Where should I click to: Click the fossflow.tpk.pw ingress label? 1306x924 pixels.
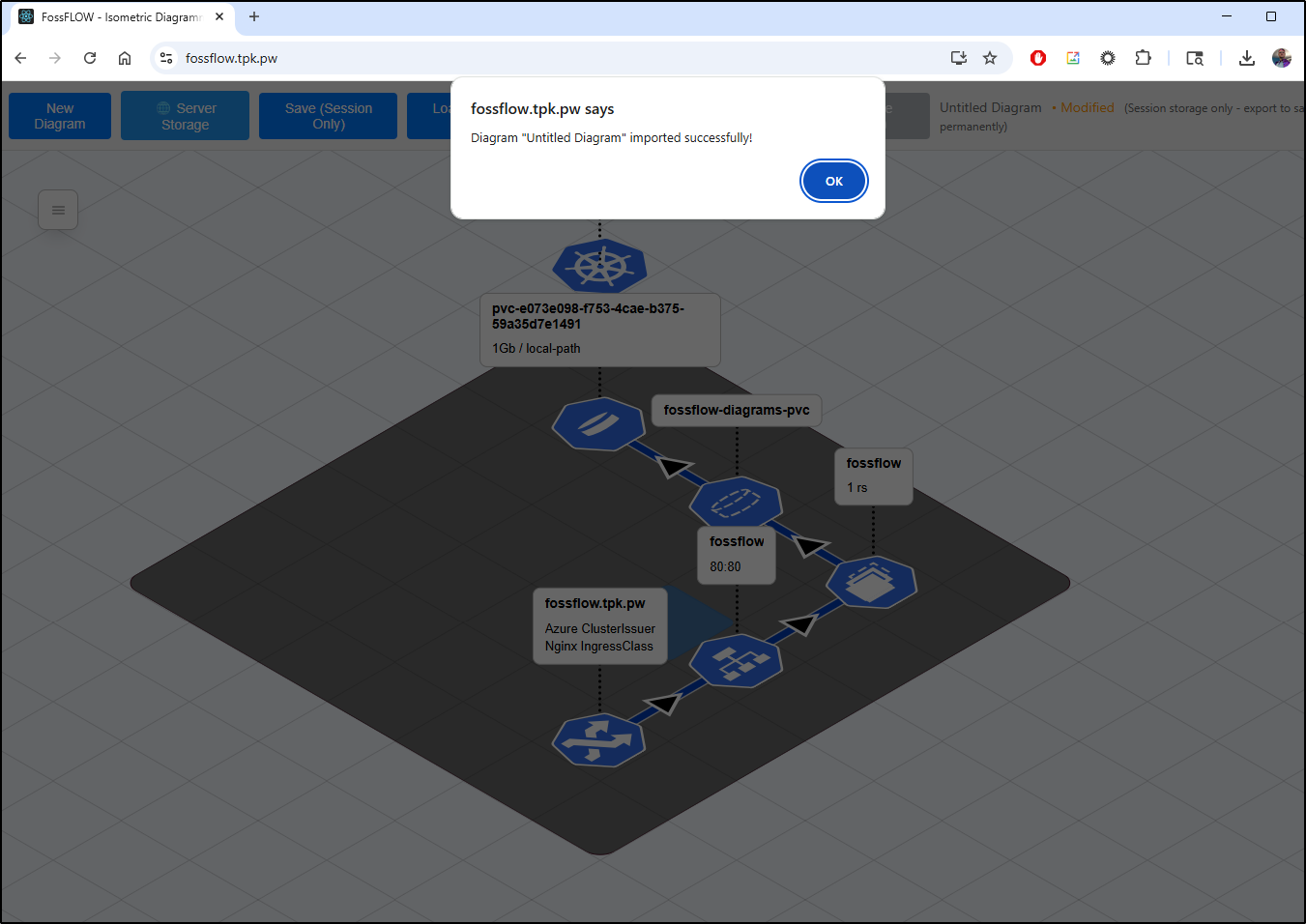click(600, 625)
